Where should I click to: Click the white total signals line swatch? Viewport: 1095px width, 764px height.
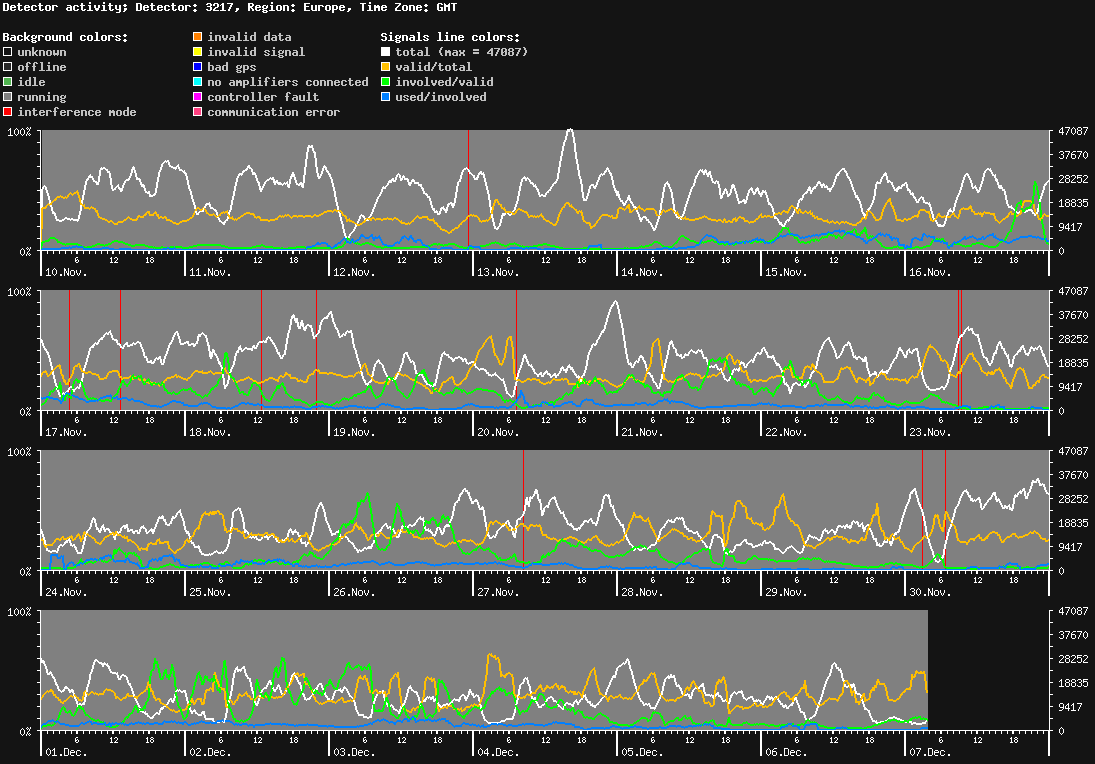386,52
